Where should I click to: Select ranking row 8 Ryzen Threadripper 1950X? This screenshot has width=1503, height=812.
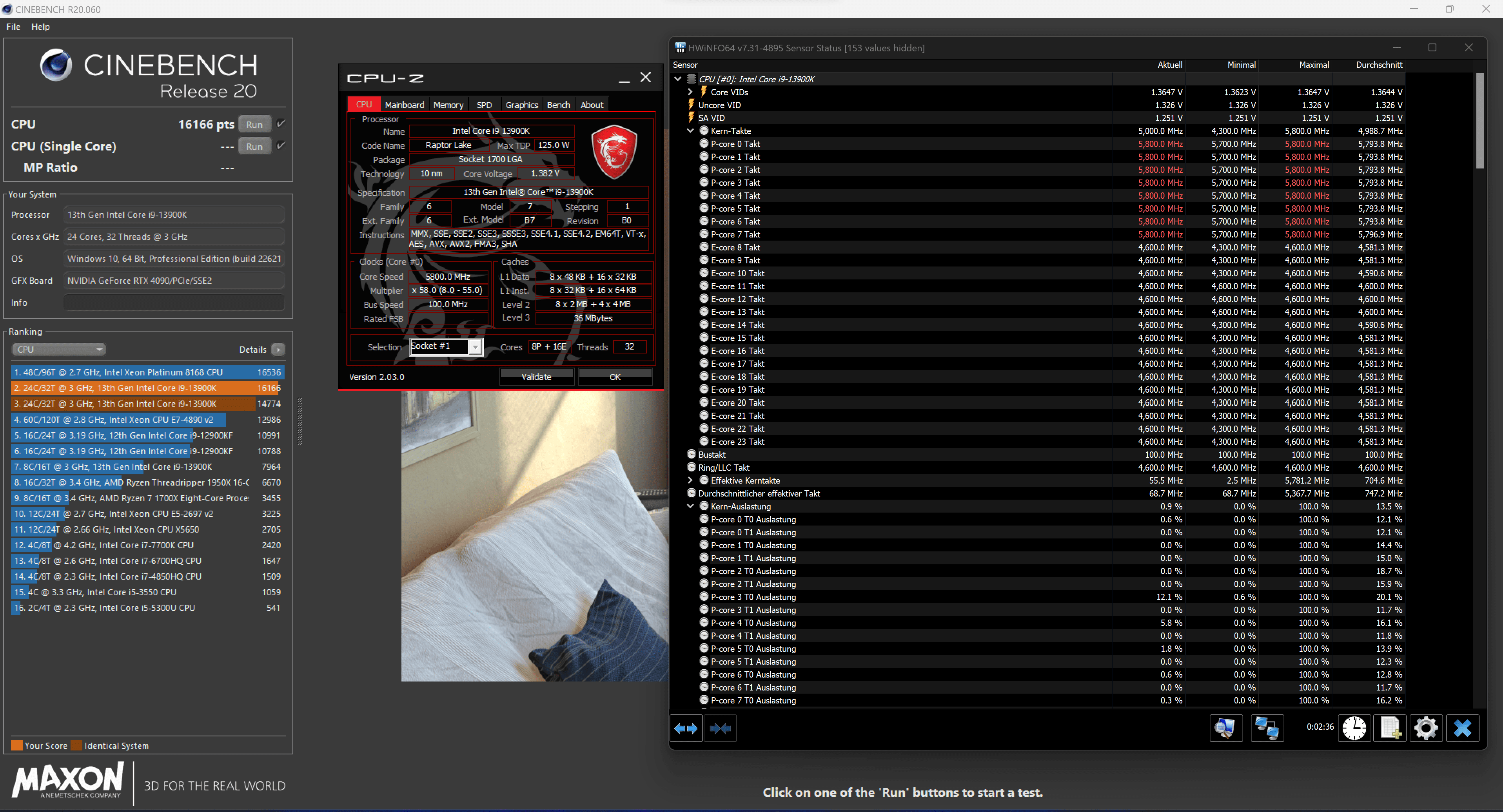[x=147, y=482]
